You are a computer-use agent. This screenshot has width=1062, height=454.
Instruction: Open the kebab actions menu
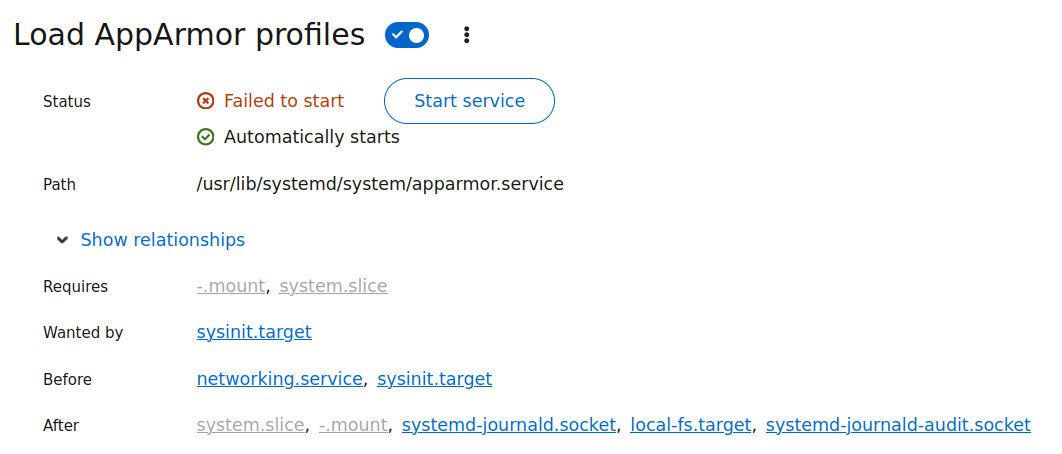click(x=466, y=36)
